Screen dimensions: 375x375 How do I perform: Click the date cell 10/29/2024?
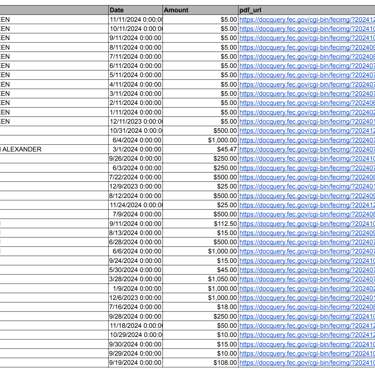(136, 335)
